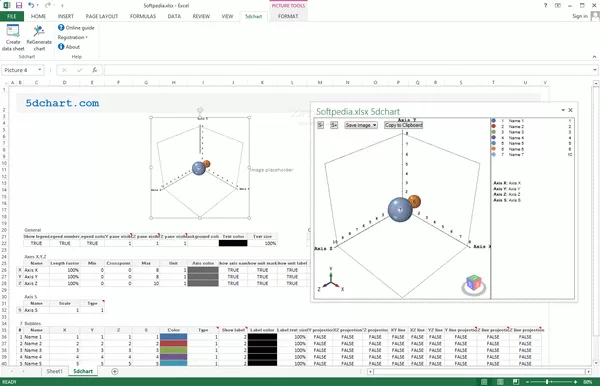The height and width of the screenshot is (386, 600).
Task: Adjust the zoom slider handle in status bar
Action: pyautogui.click(x=548, y=382)
